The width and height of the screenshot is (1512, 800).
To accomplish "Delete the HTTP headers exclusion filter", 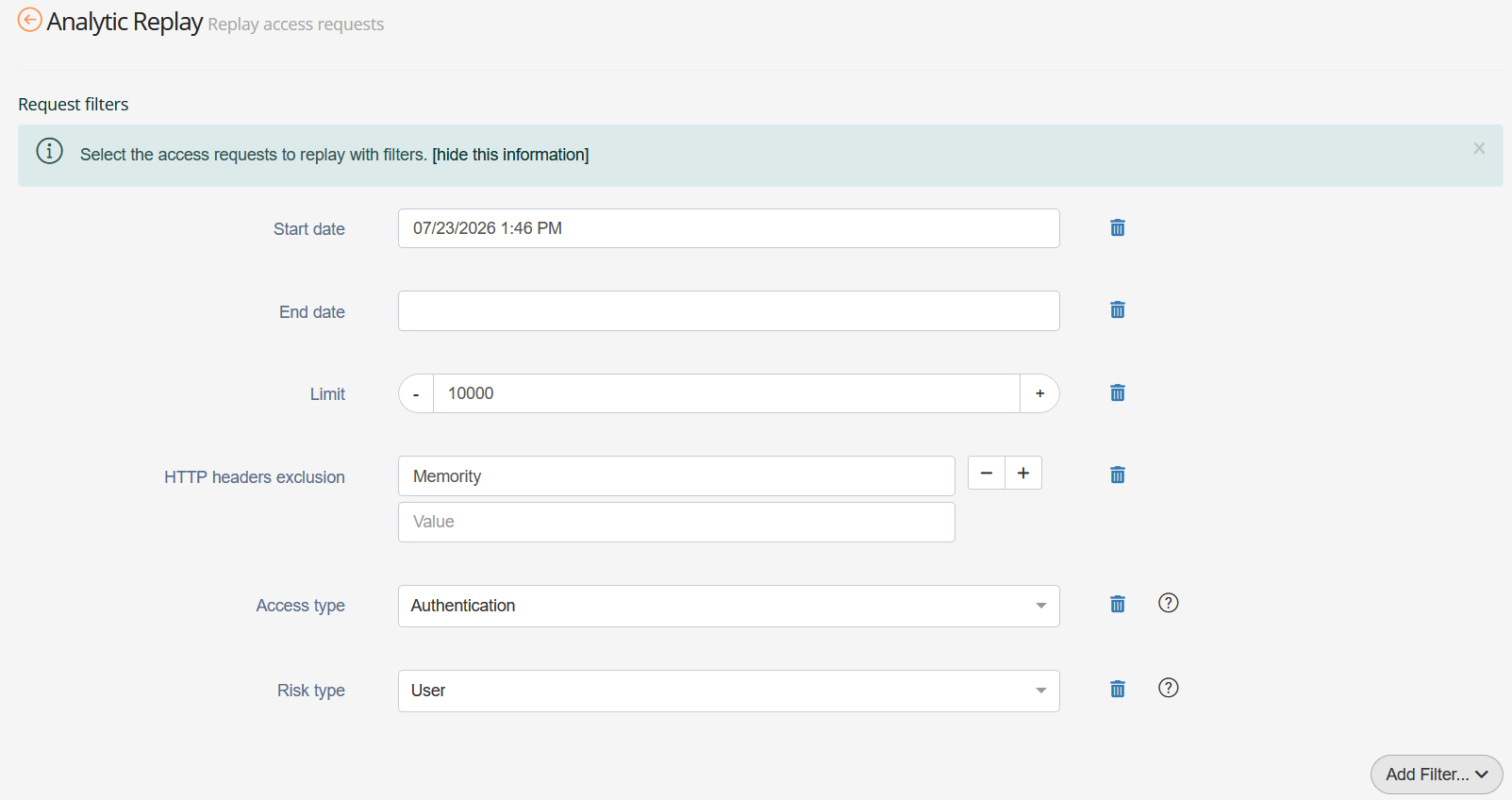I will pyautogui.click(x=1118, y=475).
